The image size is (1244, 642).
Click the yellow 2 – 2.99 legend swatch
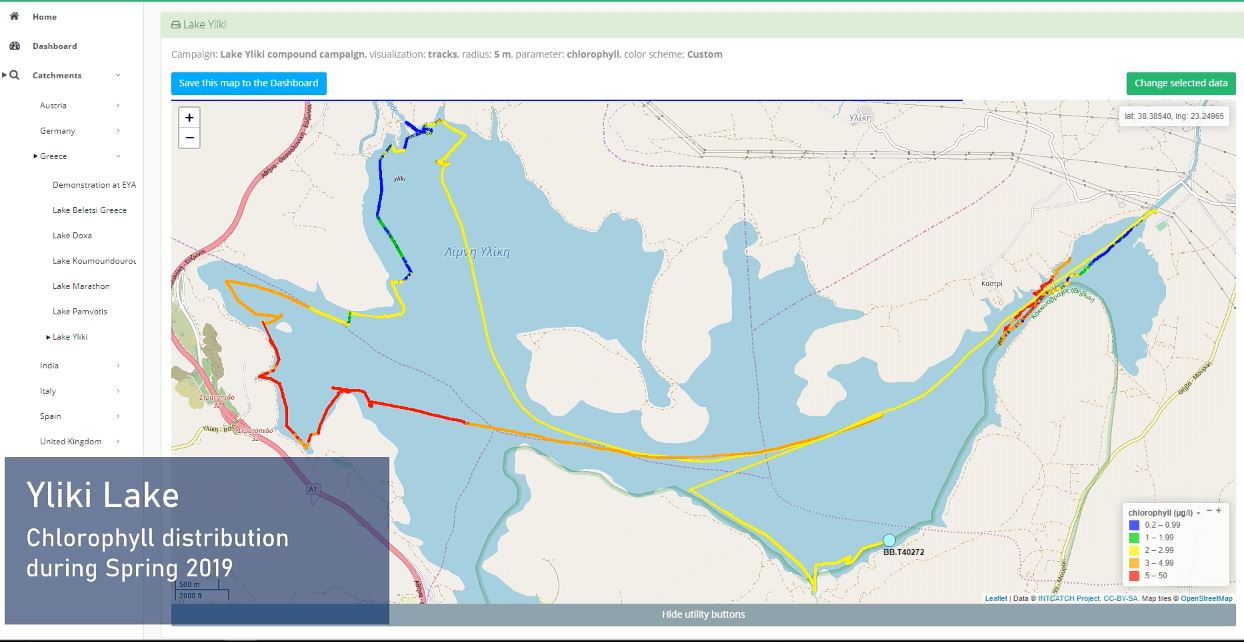point(1134,550)
